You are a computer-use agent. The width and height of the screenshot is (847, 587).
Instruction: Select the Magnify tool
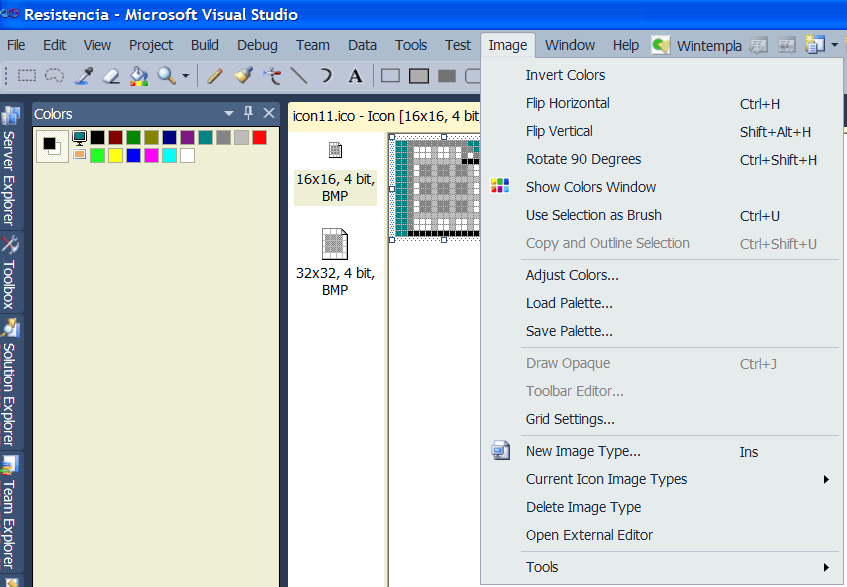tap(167, 76)
